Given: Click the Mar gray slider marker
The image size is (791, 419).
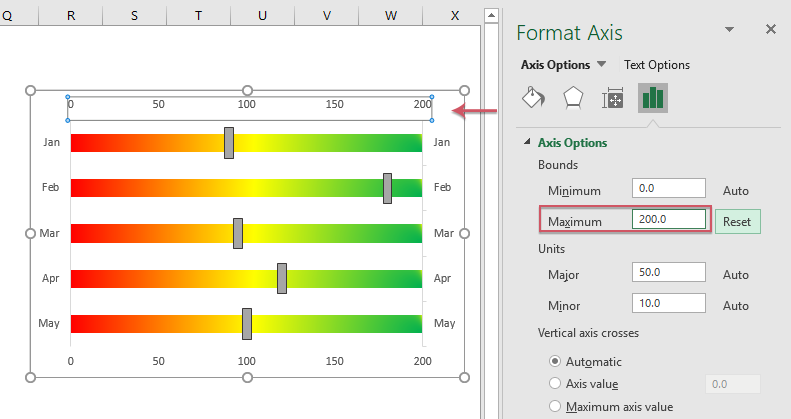Looking at the screenshot, I should point(238,233).
